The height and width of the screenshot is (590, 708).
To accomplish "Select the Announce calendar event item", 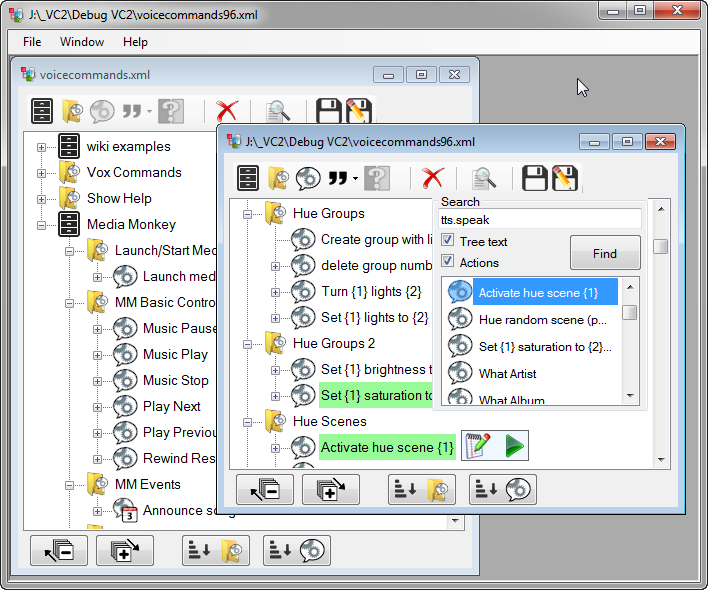I will [x=179, y=511].
